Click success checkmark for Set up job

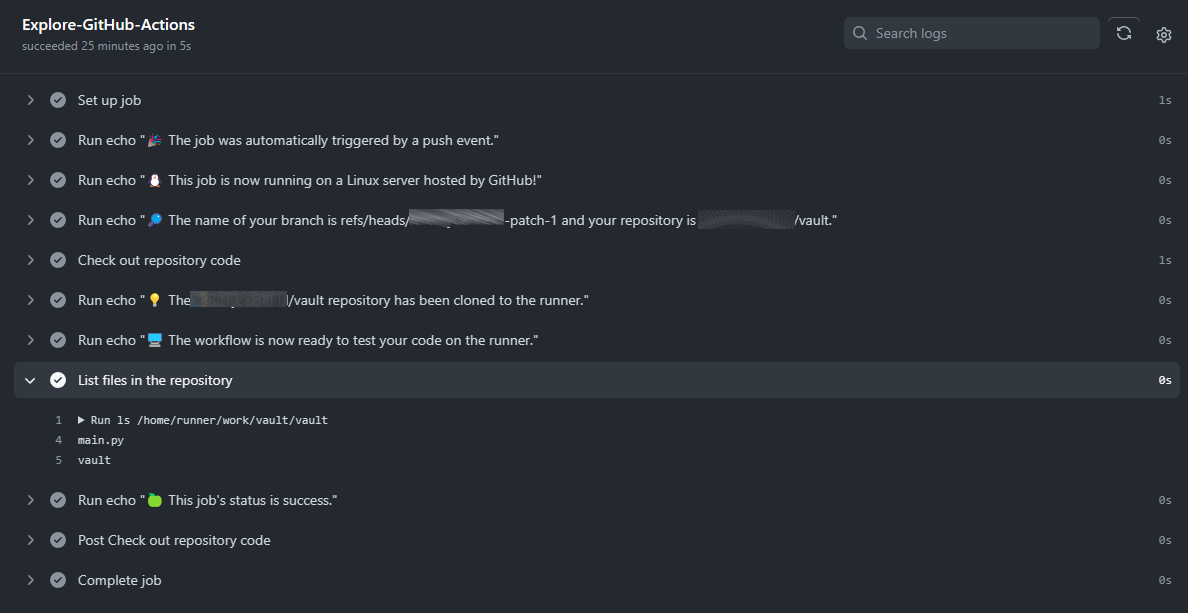[x=58, y=100]
